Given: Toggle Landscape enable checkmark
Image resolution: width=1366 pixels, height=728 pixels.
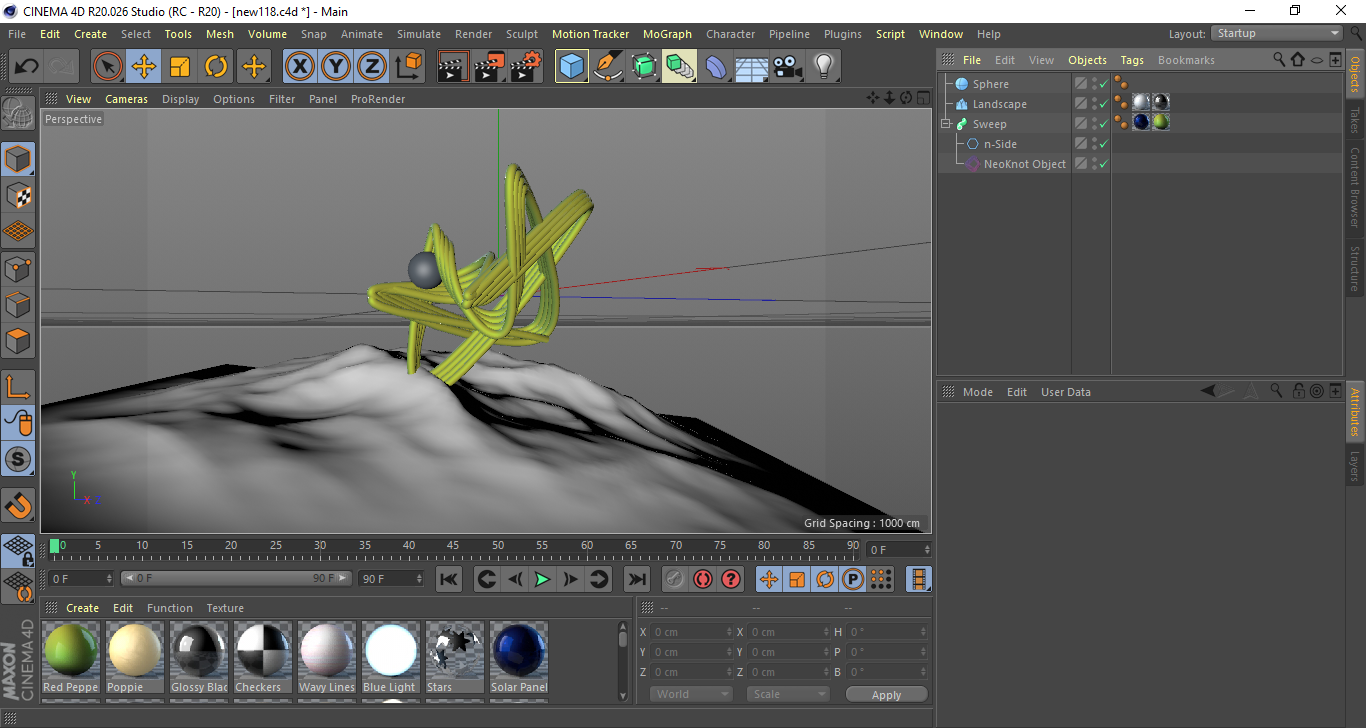Looking at the screenshot, I should (x=1104, y=104).
